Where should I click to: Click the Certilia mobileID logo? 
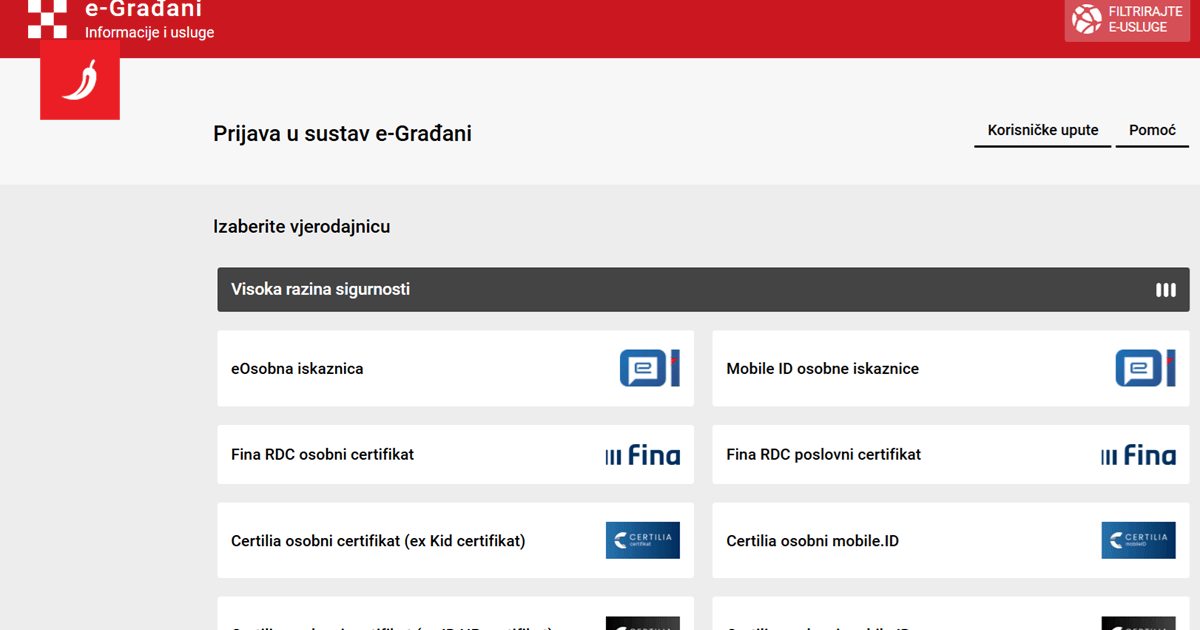click(1139, 540)
